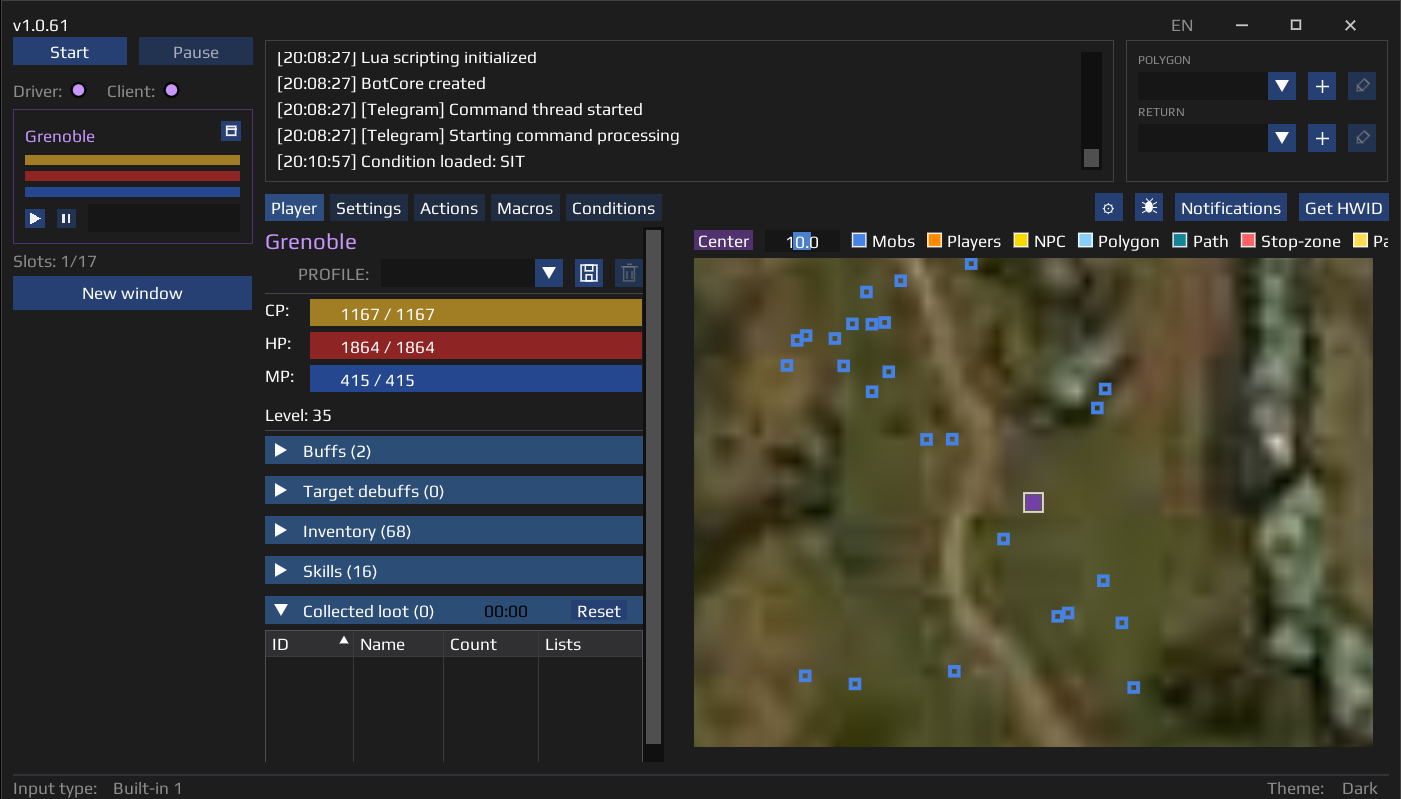Save the current profile with floppy icon
The image size is (1401, 799).
[x=589, y=273]
